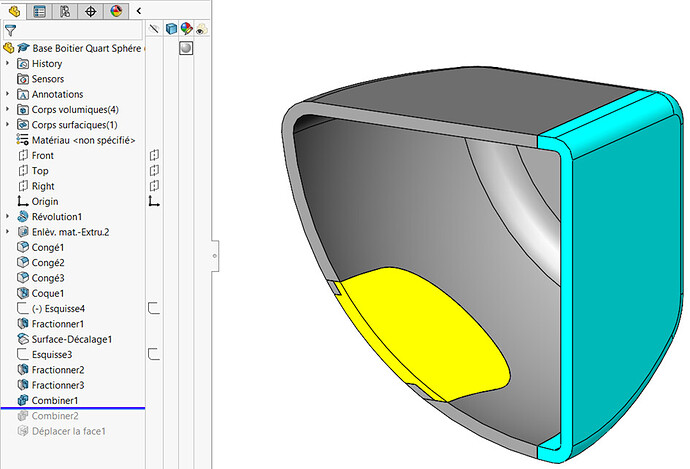
Task: Click the part appearance sphere swatch
Action: [x=185, y=48]
